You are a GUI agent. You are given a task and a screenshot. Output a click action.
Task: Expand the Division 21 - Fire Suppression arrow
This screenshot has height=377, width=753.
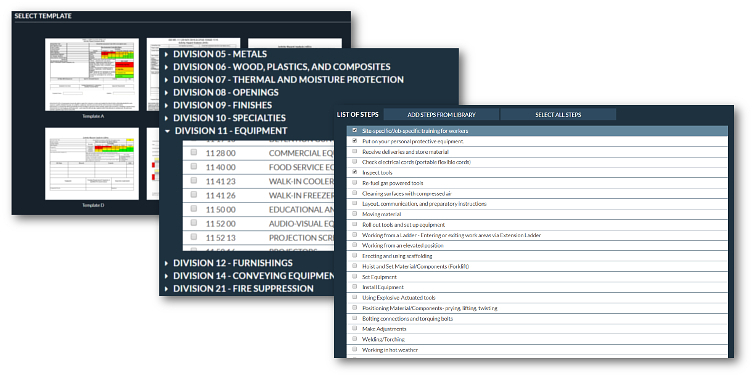pyautogui.click(x=166, y=289)
